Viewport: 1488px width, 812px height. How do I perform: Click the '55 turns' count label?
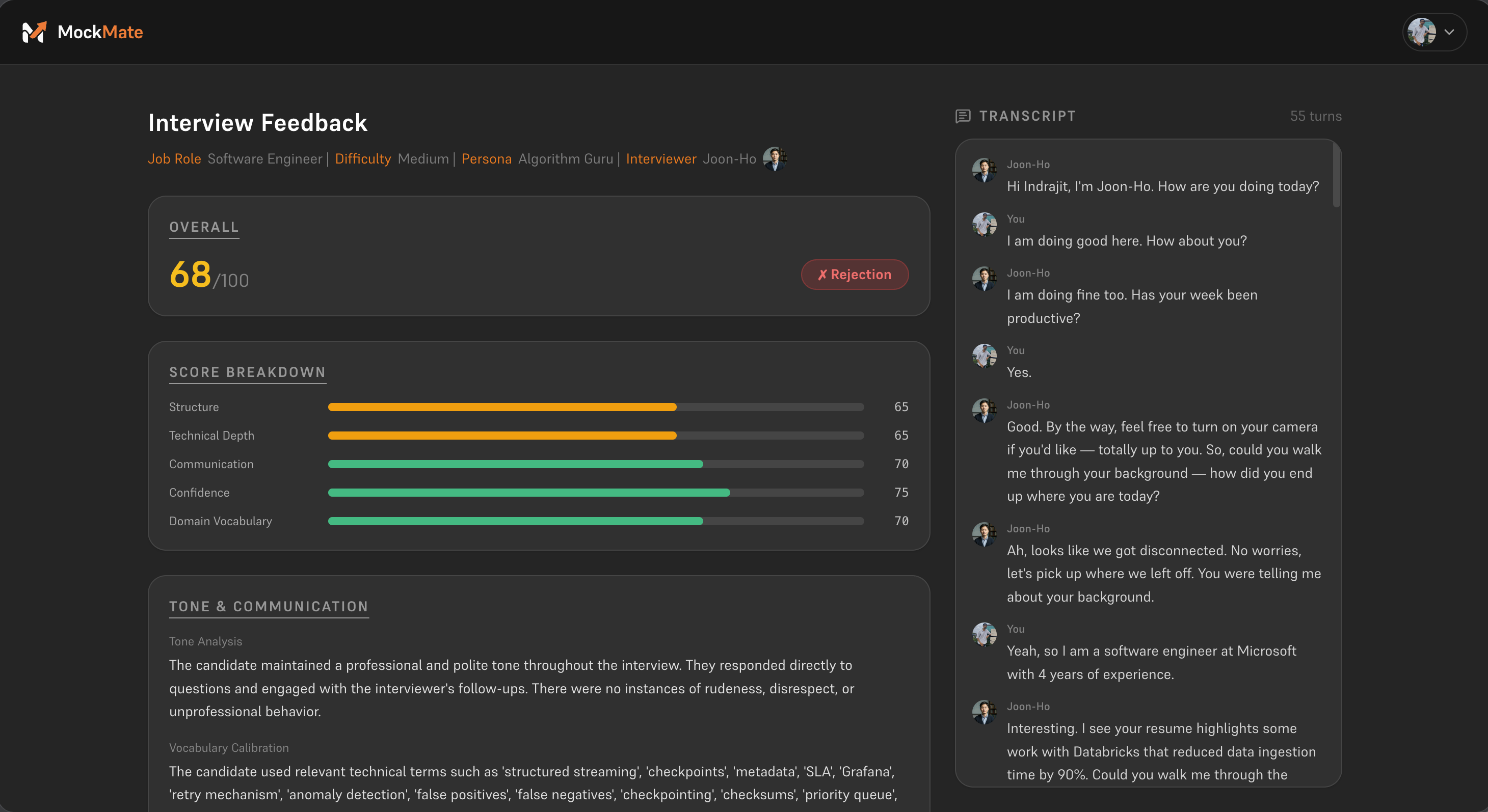tap(1315, 116)
